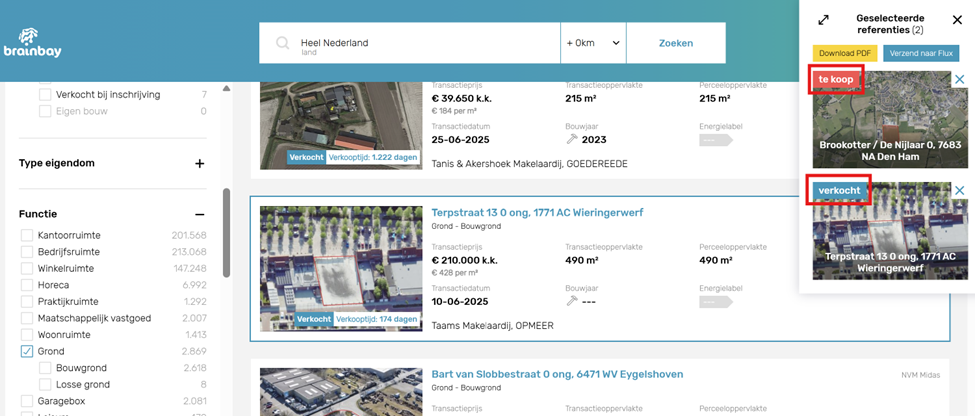This screenshot has height=416, width=975.
Task: Open the Brookotter reference thumbnail in panel
Action: pos(890,119)
